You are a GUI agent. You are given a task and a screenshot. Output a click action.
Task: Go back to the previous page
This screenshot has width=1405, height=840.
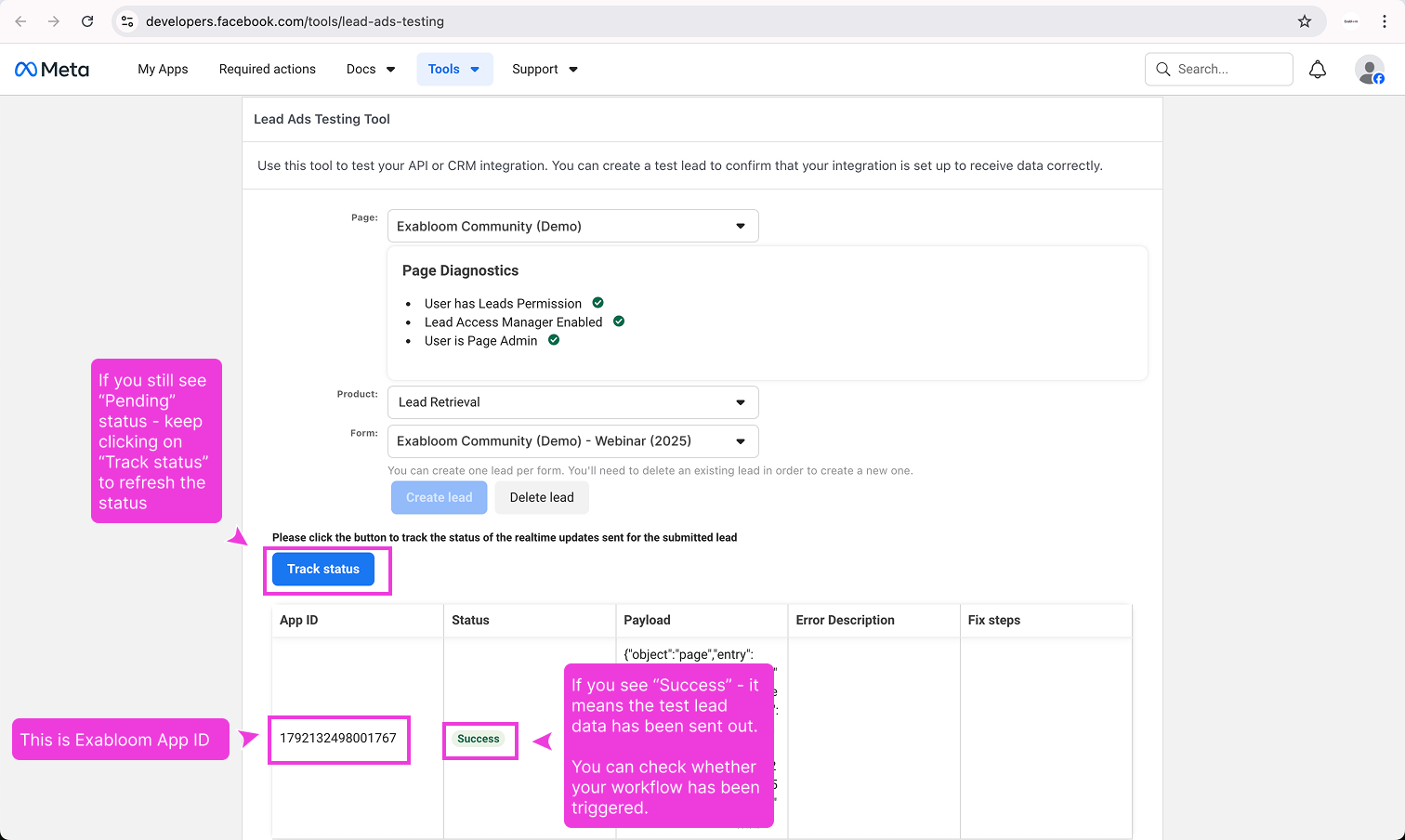pos(21,21)
